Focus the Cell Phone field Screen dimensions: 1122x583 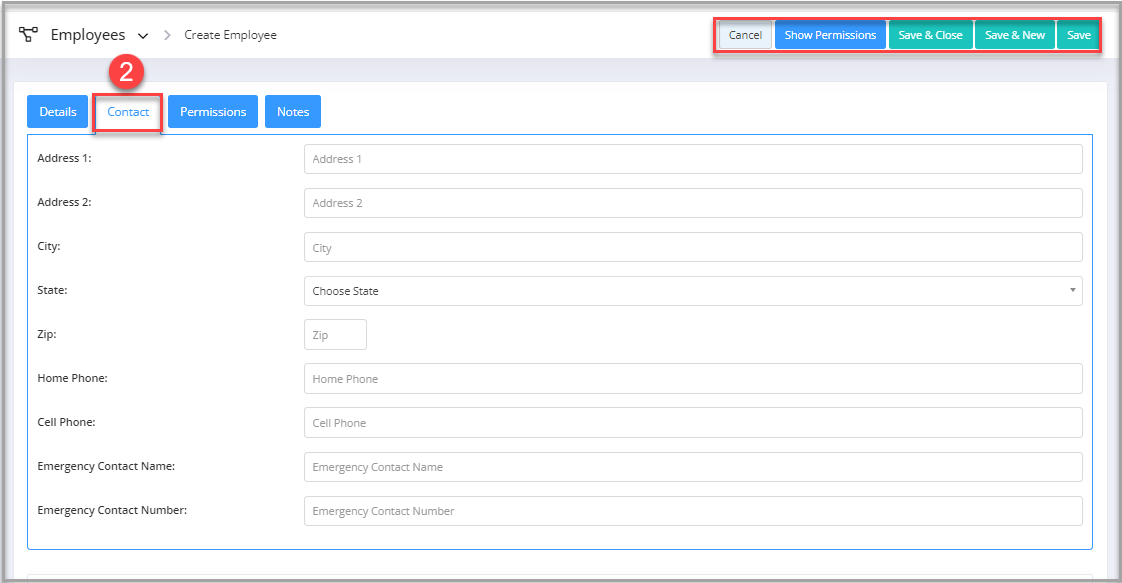pyautogui.click(x=692, y=423)
